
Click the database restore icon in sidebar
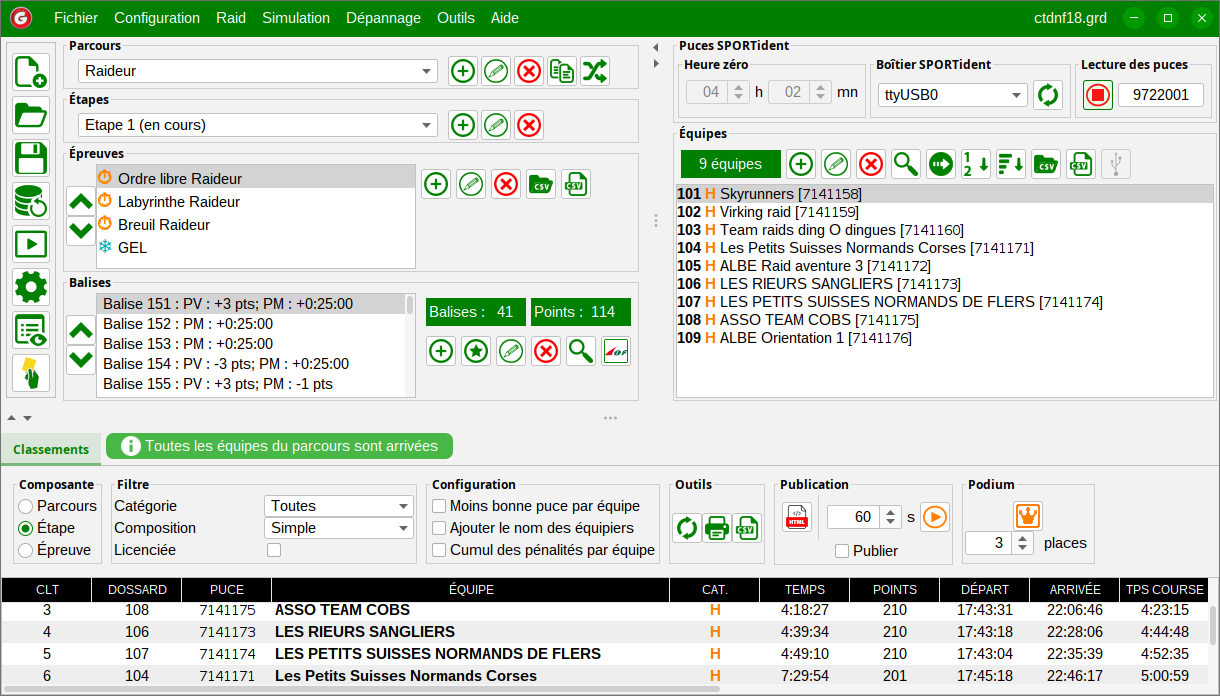pos(31,201)
